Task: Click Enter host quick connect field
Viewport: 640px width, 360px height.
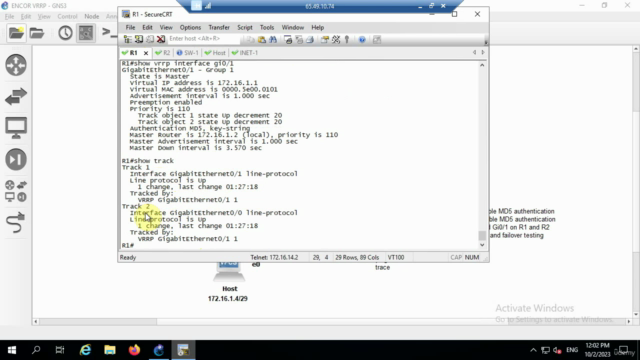Action: click(203, 38)
